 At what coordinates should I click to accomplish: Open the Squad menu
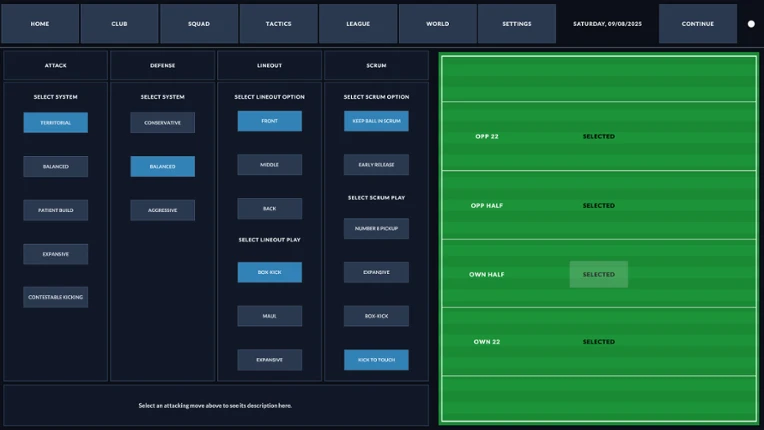pos(199,24)
